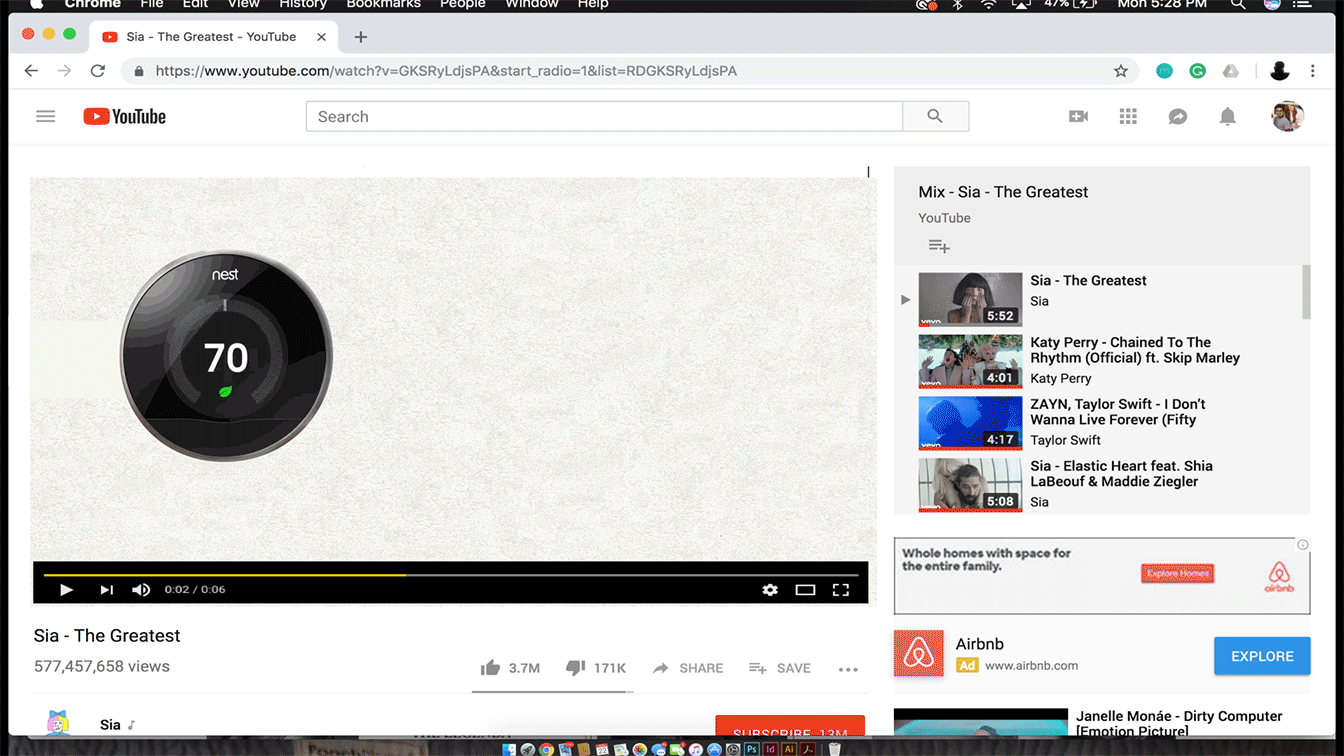Open the Sia channel name
Image resolution: width=1344 pixels, height=756 pixels.
point(110,724)
